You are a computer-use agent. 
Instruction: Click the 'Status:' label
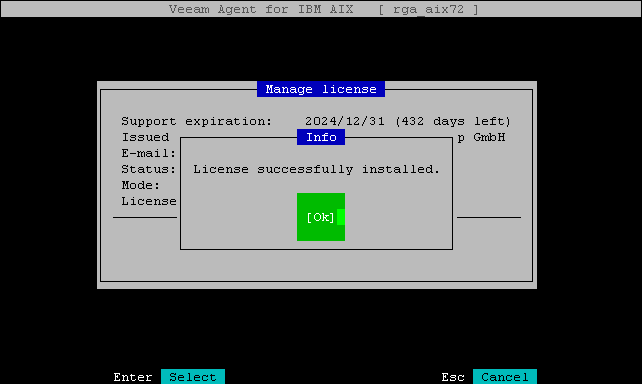pos(149,169)
